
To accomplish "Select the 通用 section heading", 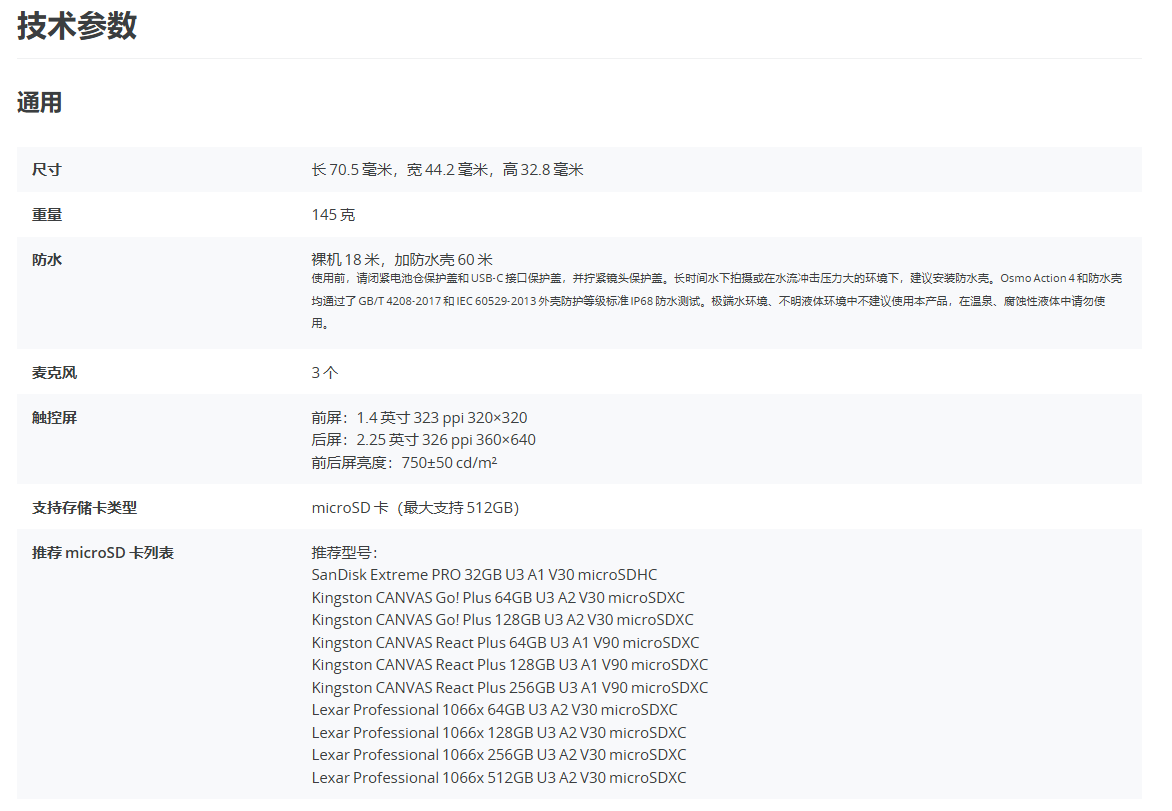I will (40, 103).
